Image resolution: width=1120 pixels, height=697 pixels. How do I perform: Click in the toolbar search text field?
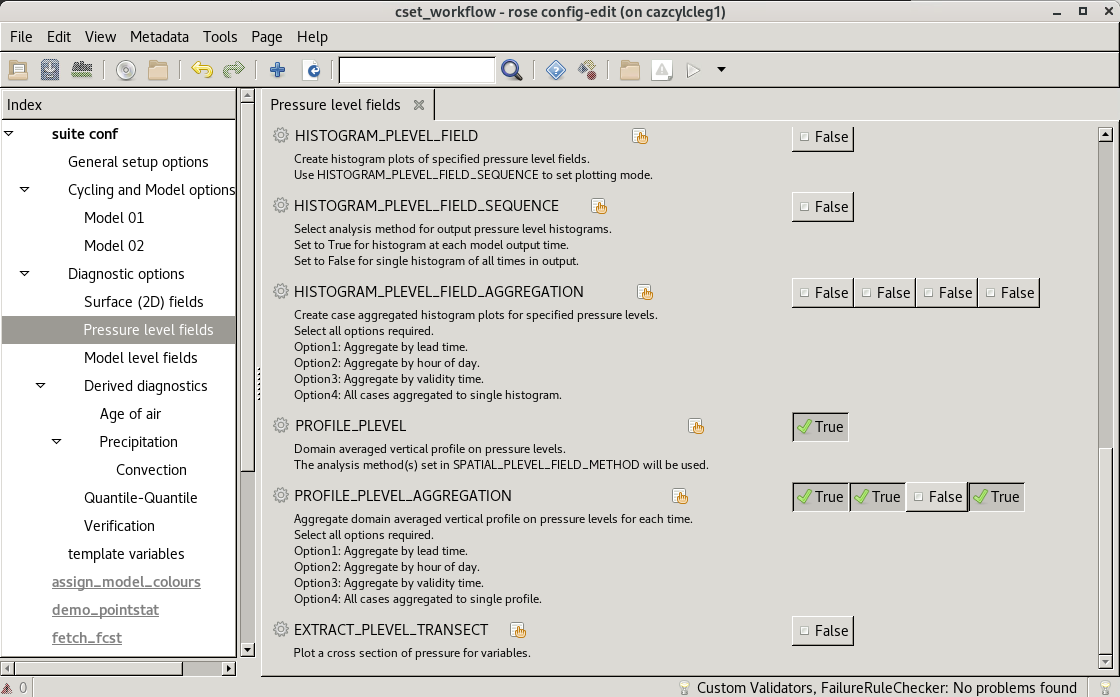coord(416,70)
